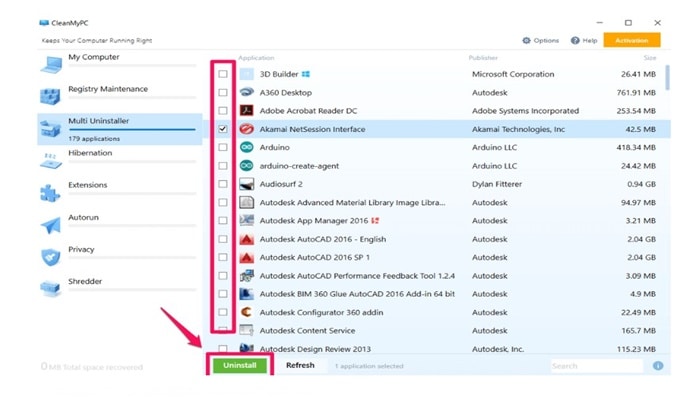Click the AutoCAD 2016 SP 1 icon

click(x=246, y=257)
